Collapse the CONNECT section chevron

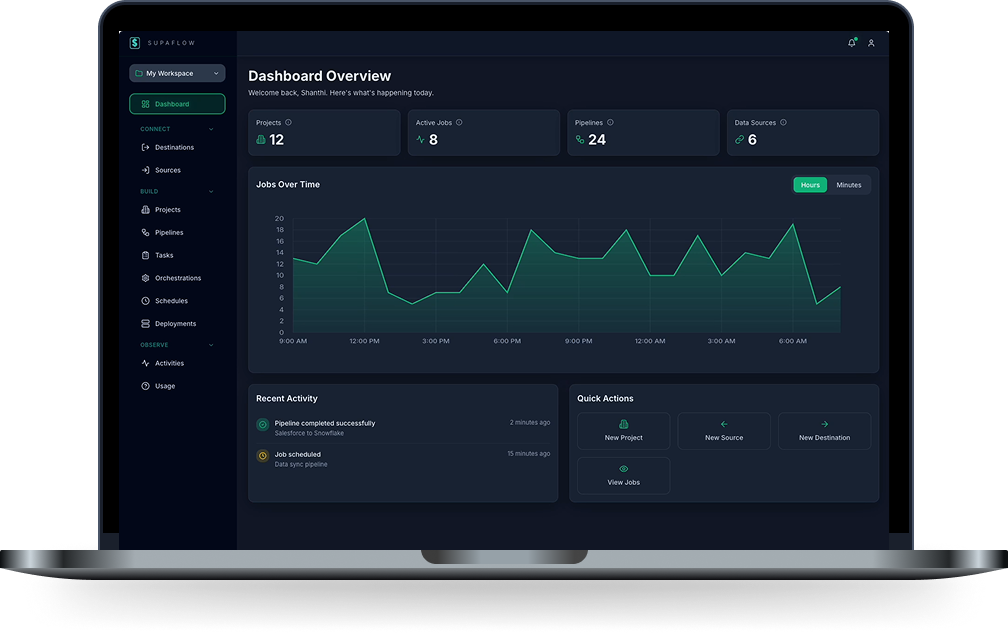click(211, 129)
